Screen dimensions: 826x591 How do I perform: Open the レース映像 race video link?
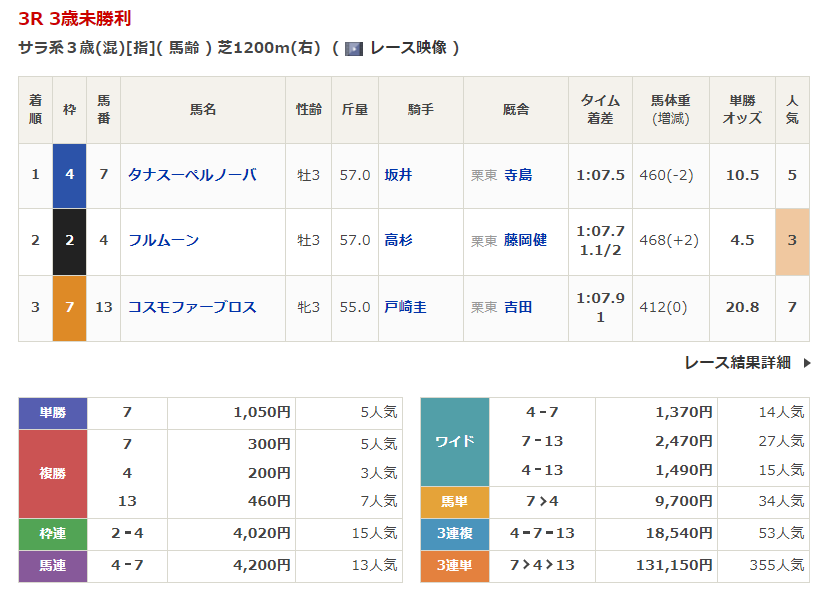(x=407, y=48)
